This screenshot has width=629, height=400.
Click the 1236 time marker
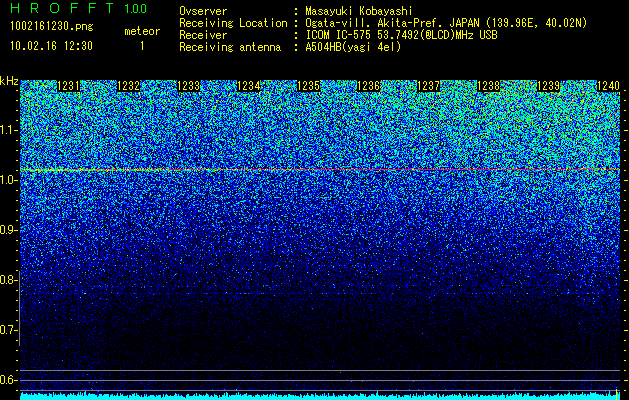click(x=368, y=86)
